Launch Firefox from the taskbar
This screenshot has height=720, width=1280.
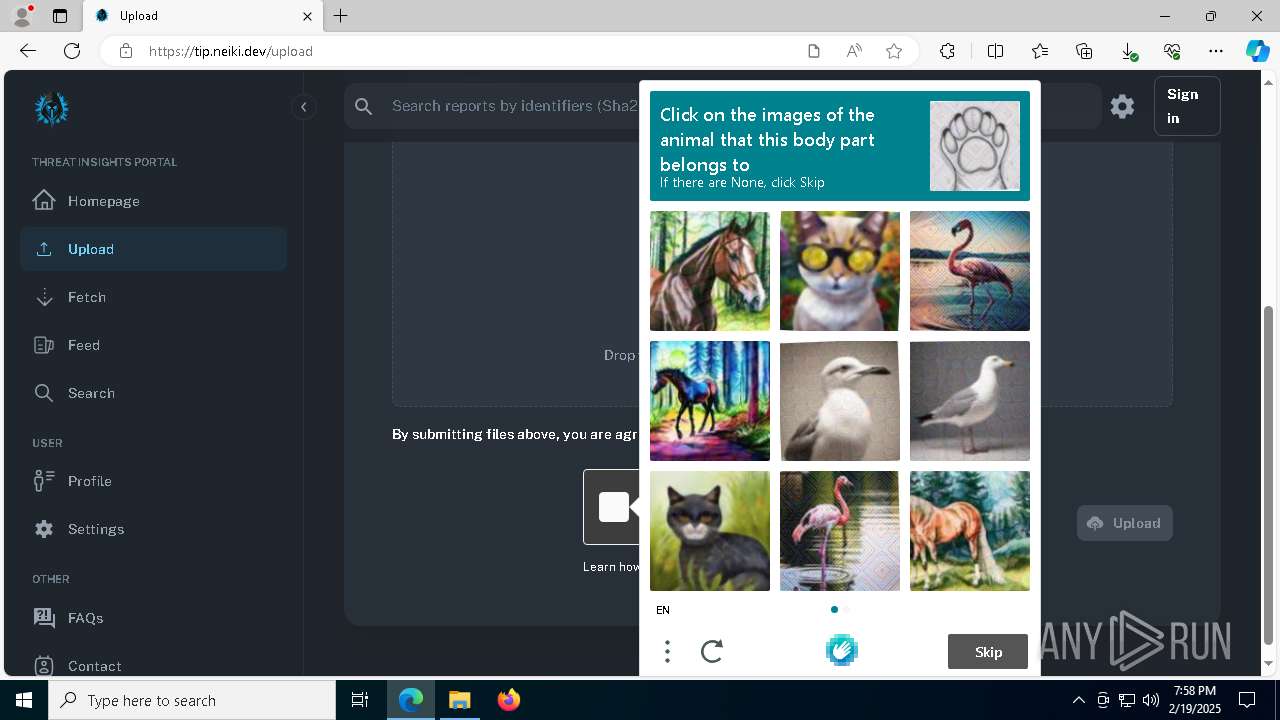tap(509, 700)
